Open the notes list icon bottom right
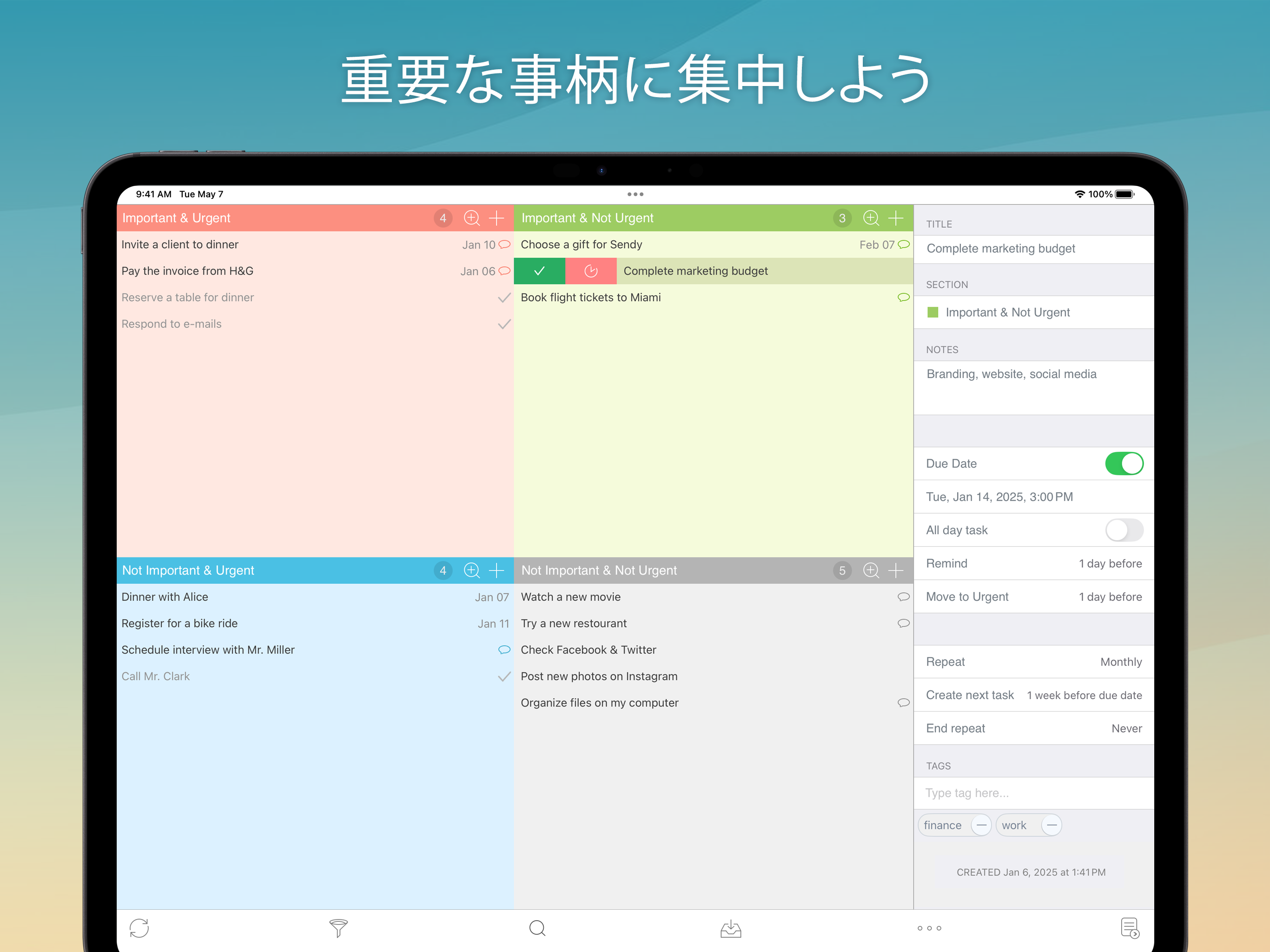The image size is (1270, 952). (x=1129, y=928)
